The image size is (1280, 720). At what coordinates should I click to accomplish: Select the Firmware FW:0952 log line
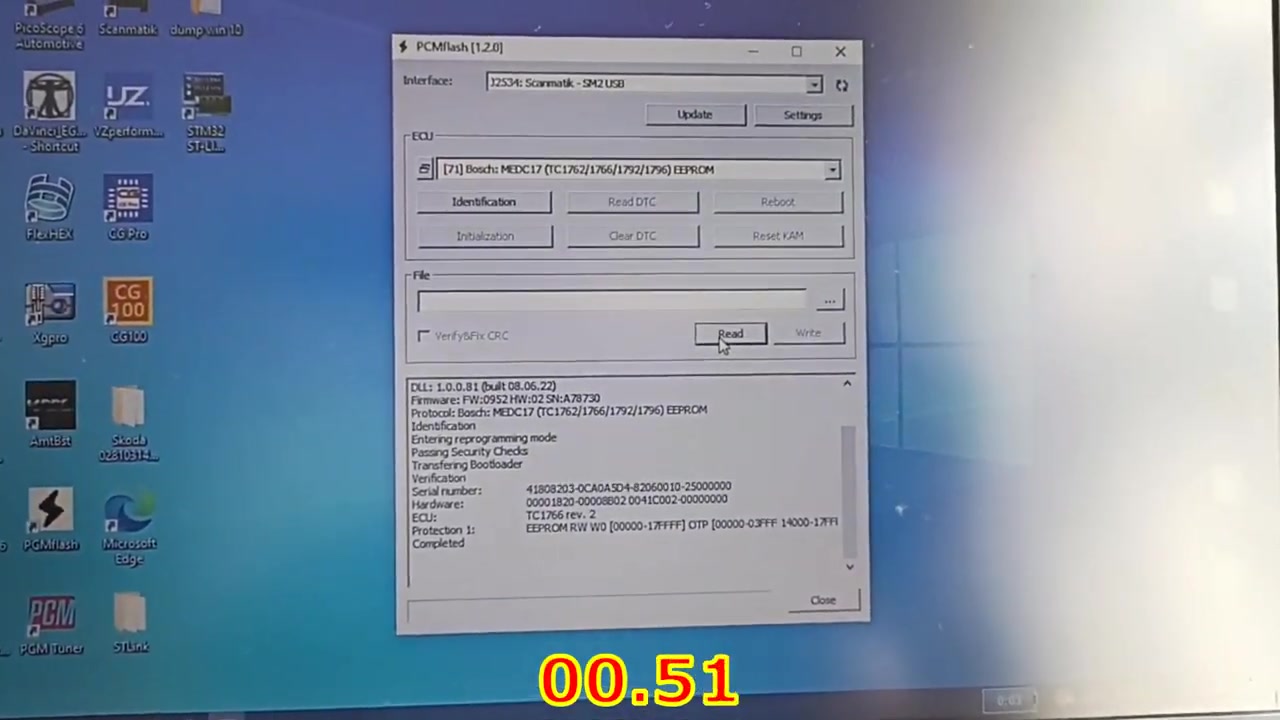click(x=505, y=398)
